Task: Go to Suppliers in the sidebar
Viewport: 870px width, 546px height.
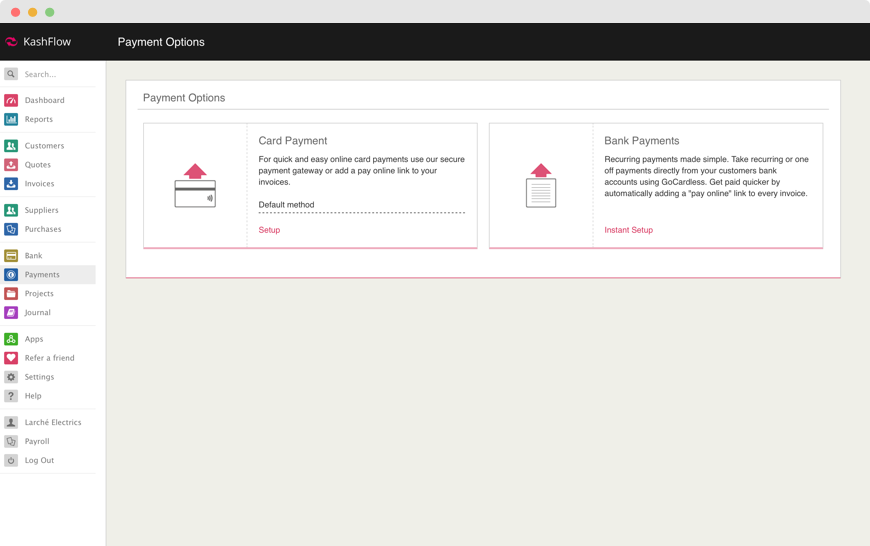Action: coord(41,210)
